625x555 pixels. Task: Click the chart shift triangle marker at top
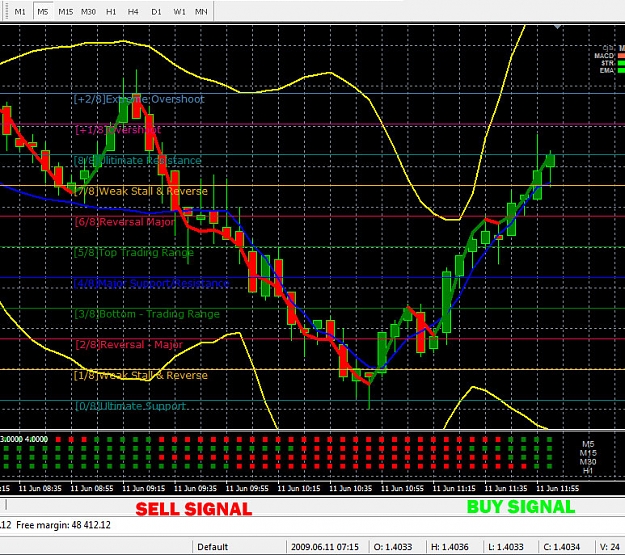click(x=558, y=27)
